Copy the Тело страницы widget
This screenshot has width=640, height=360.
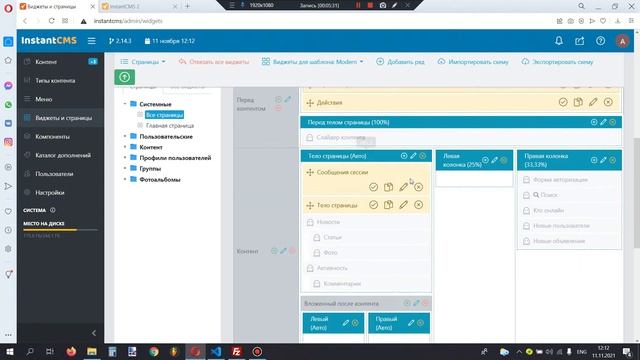click(x=388, y=205)
